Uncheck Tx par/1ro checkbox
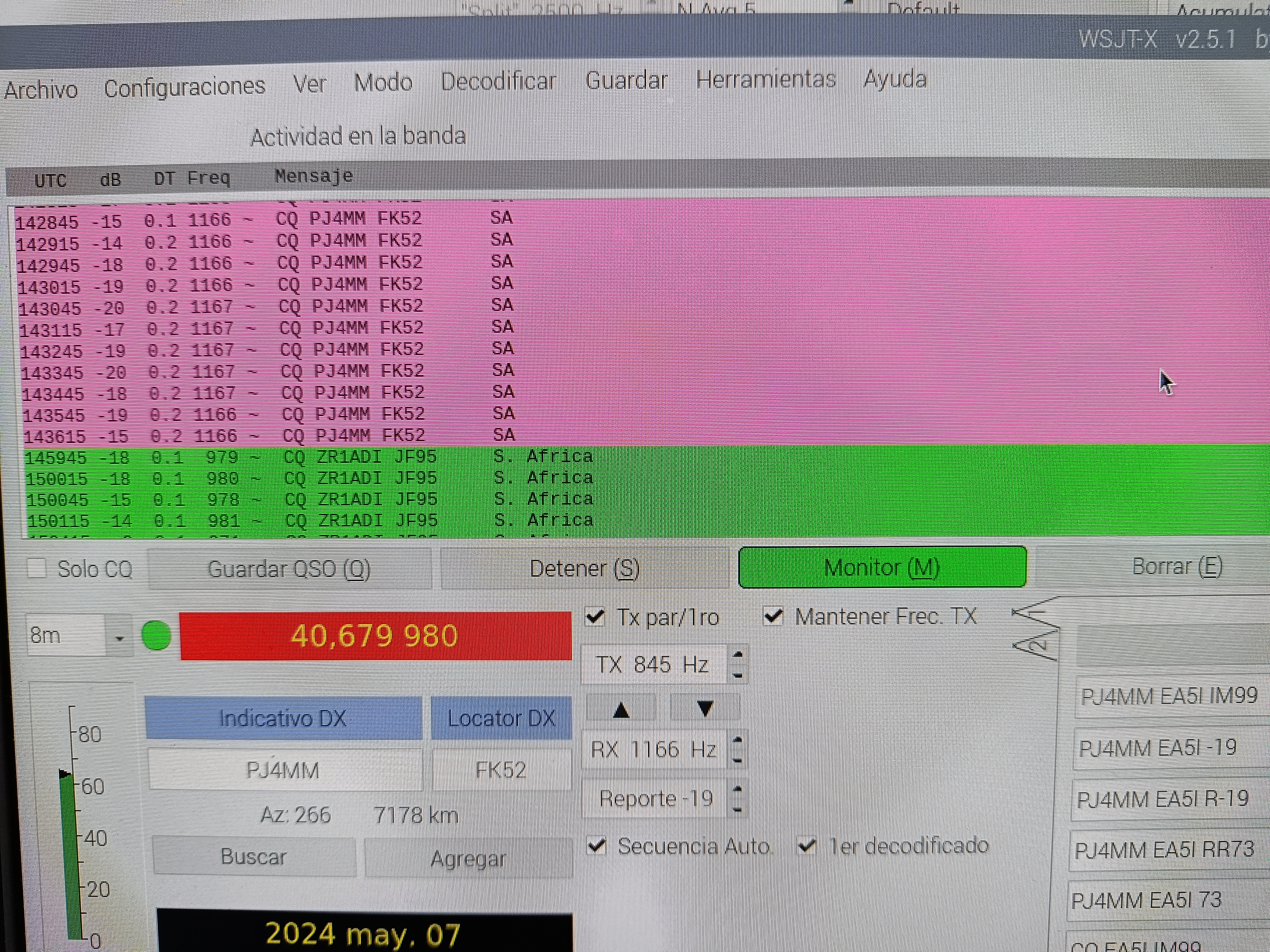The height and width of the screenshot is (952, 1270). [x=595, y=617]
